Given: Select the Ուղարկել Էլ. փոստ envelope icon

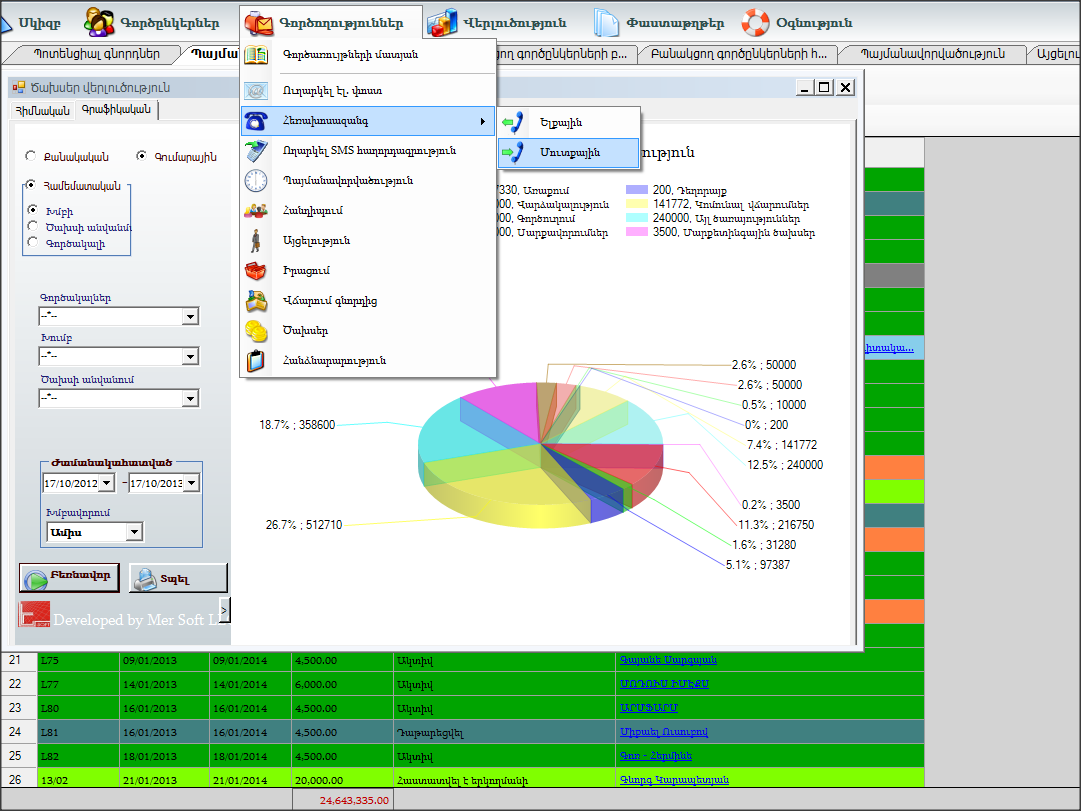Looking at the screenshot, I should pyautogui.click(x=256, y=90).
